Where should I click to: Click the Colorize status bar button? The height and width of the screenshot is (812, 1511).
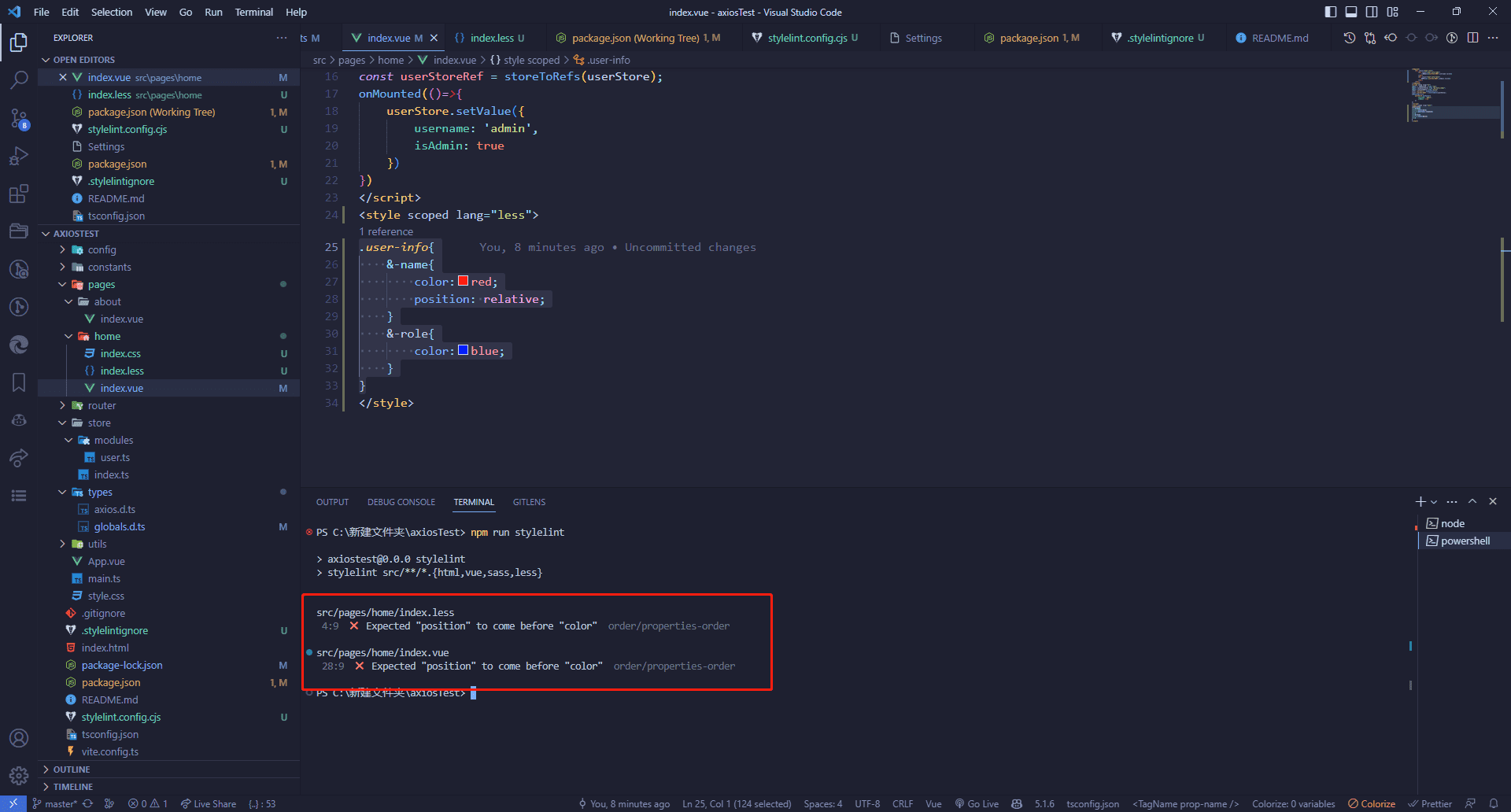pos(1372,803)
